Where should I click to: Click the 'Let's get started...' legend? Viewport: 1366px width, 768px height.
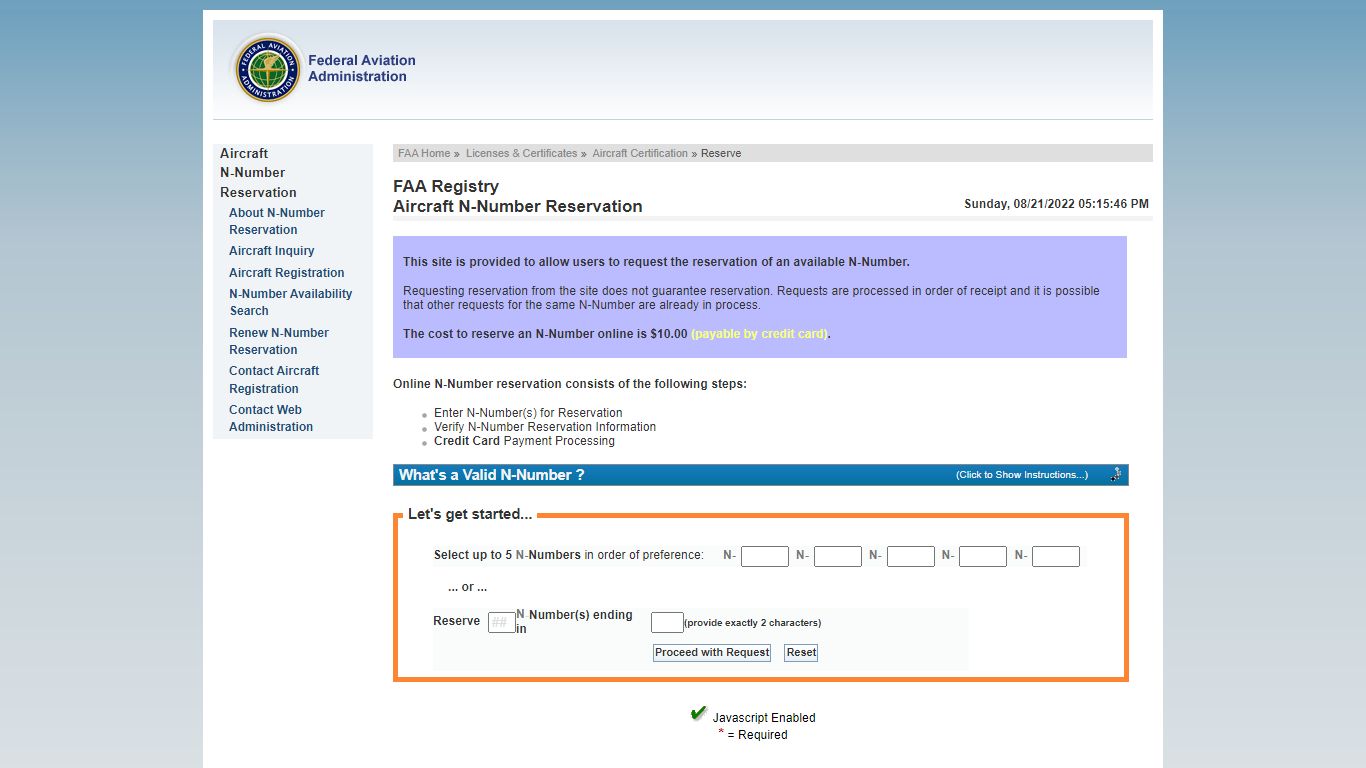(470, 514)
